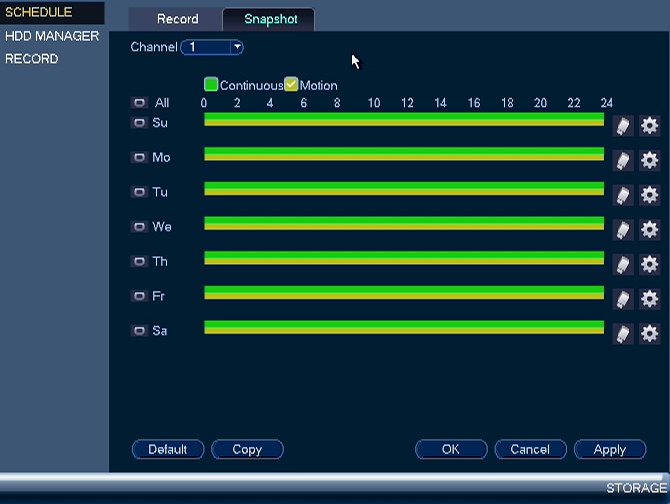This screenshot has width=670, height=504.
Task: Click the Cancel button
Action: click(x=530, y=449)
